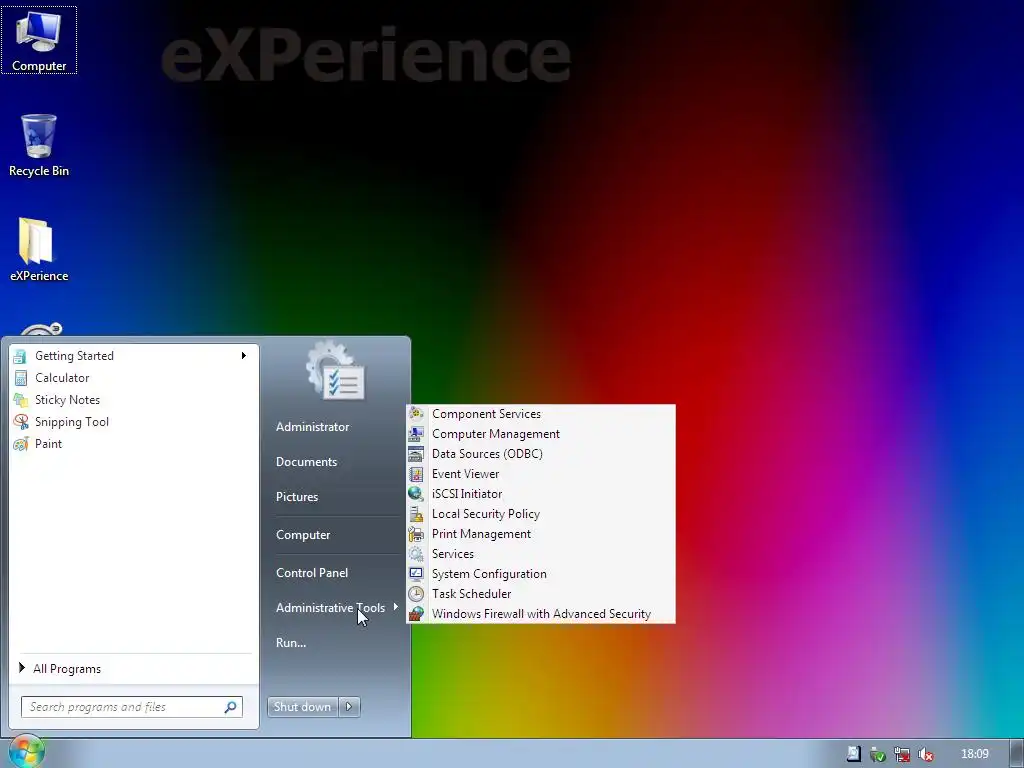Click the Show desktop strip at taskbar end
Screen dimensions: 1024x768
[1016, 754]
